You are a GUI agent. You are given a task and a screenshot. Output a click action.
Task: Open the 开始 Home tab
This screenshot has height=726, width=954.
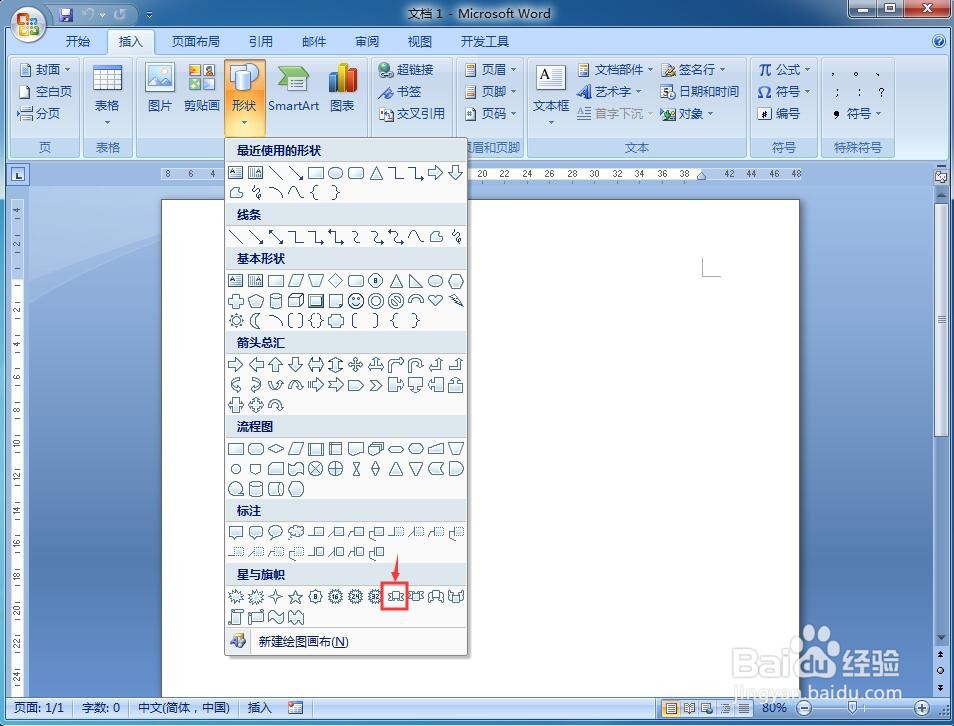[78, 41]
